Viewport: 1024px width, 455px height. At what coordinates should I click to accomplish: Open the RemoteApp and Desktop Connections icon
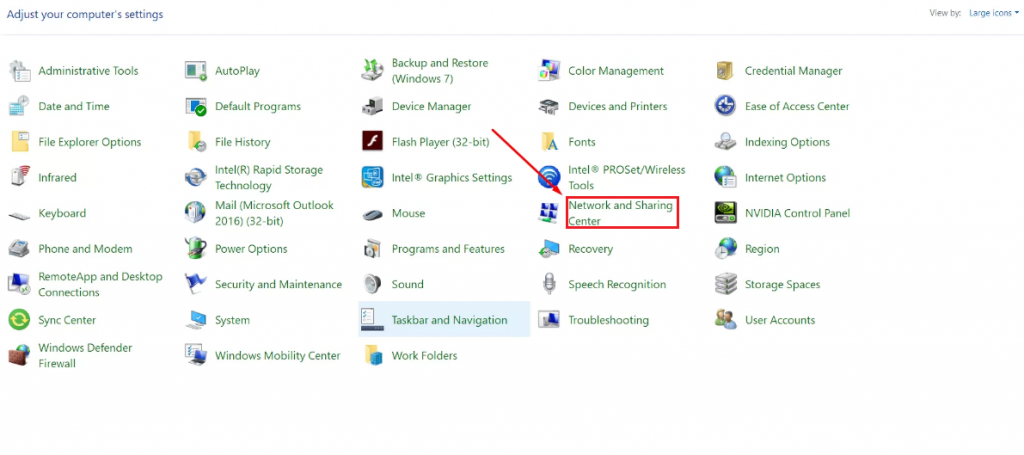(20, 285)
